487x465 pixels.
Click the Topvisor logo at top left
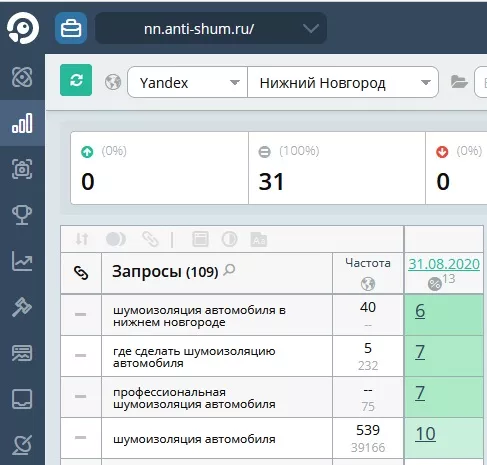pyautogui.click(x=23, y=28)
